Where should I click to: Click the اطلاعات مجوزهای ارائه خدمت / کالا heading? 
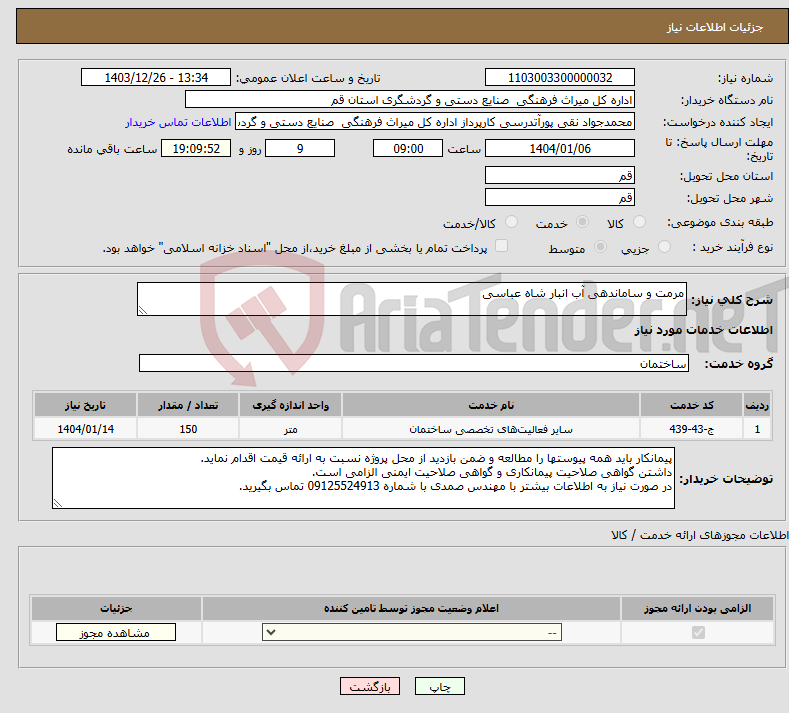(699, 535)
